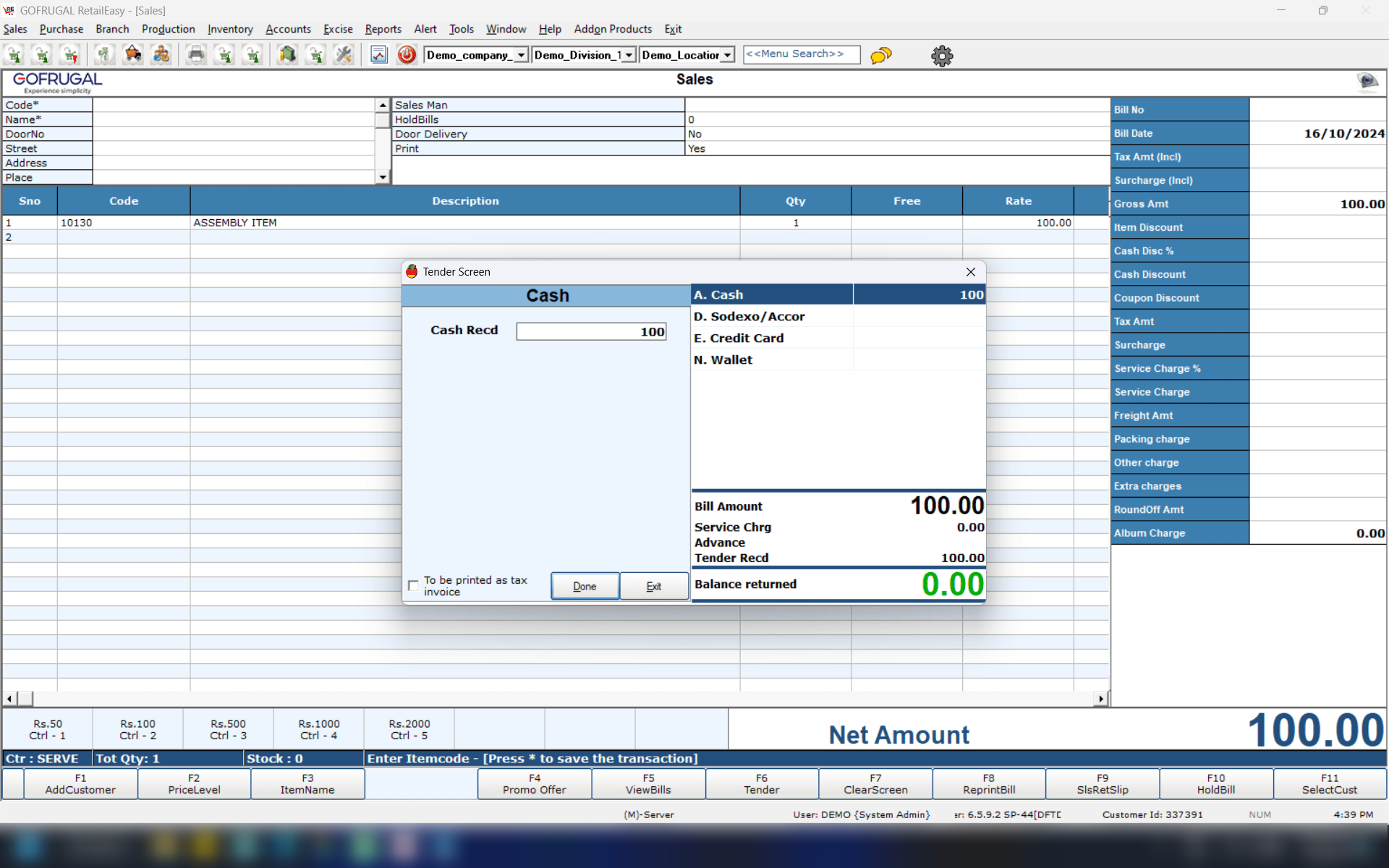Open the chart dashboard icon
This screenshot has height=868, width=1389.
coord(378,55)
